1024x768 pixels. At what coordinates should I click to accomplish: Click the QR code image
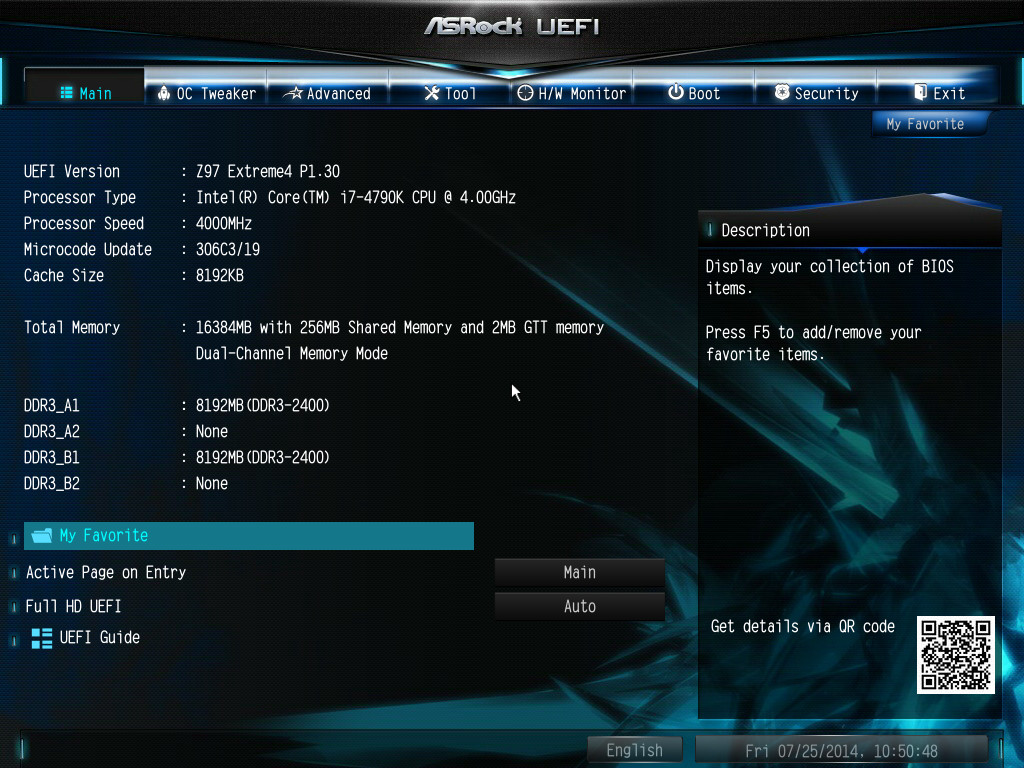coord(955,654)
